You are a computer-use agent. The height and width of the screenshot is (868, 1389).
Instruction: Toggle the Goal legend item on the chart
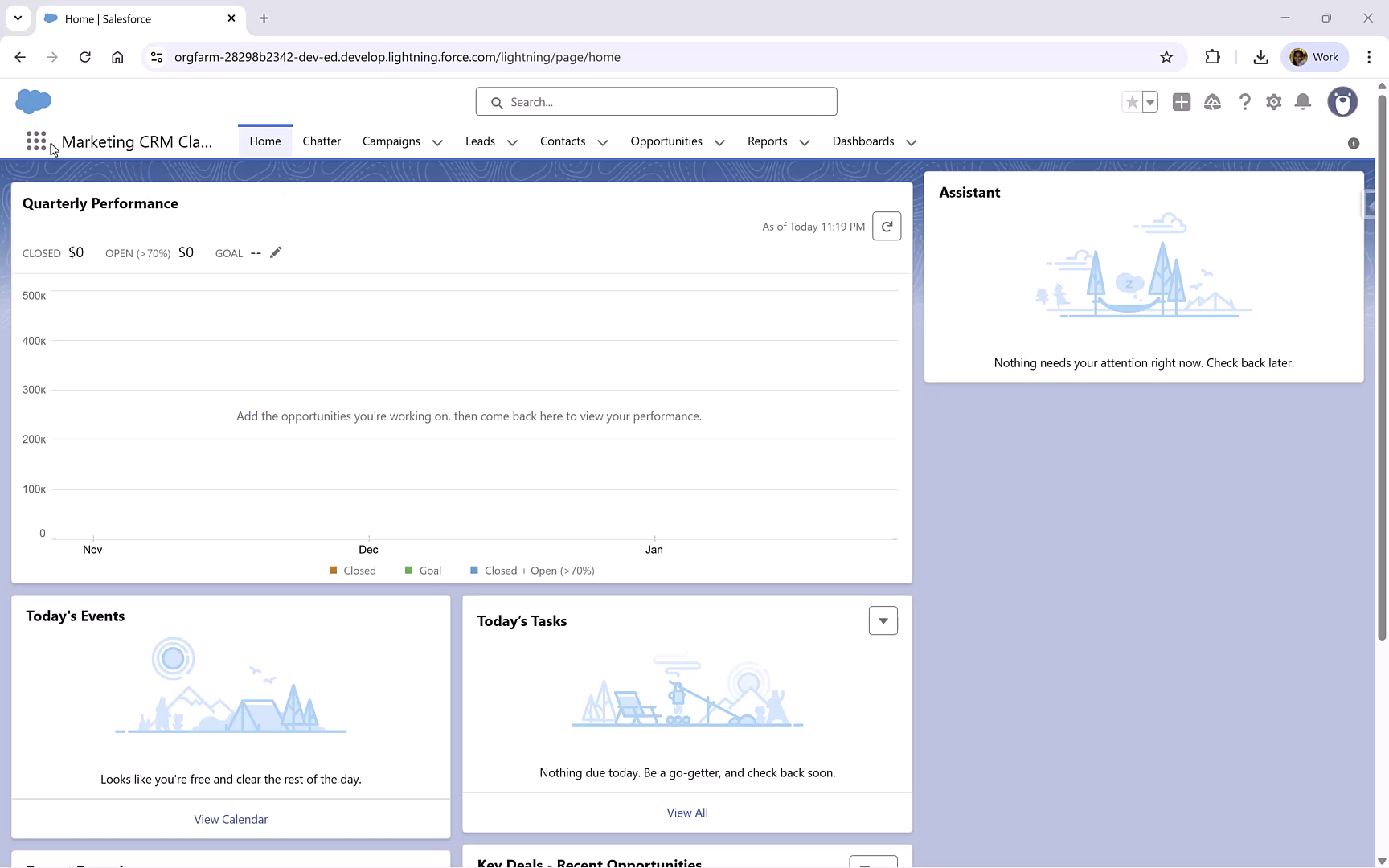[423, 570]
